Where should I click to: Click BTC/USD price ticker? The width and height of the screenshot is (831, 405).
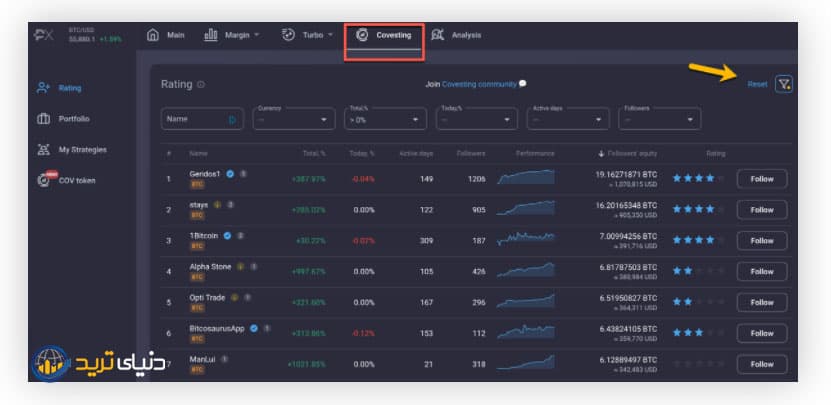tap(95, 35)
